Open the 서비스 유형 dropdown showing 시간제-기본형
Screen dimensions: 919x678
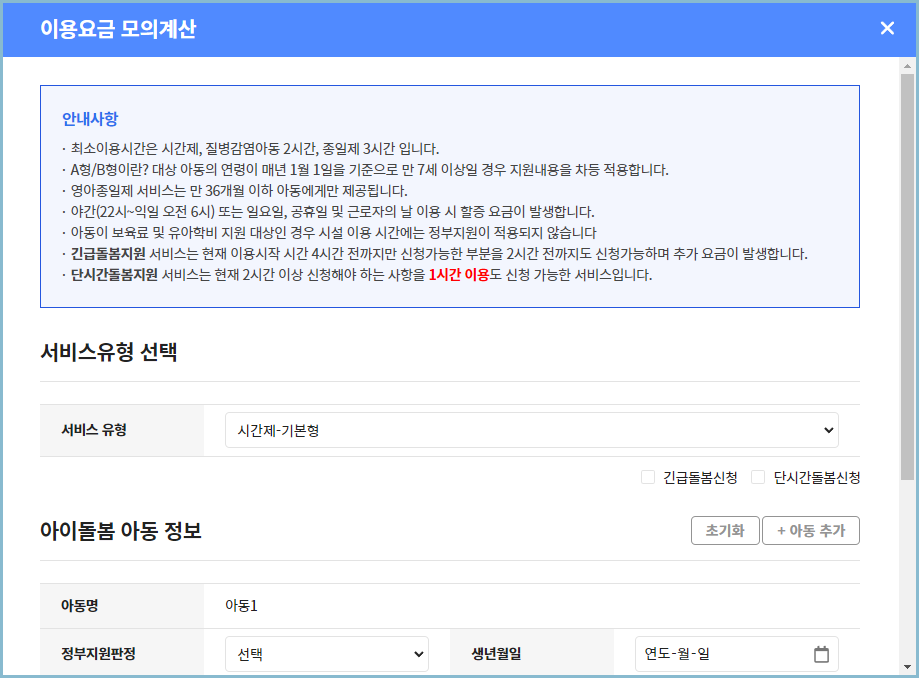click(530, 429)
